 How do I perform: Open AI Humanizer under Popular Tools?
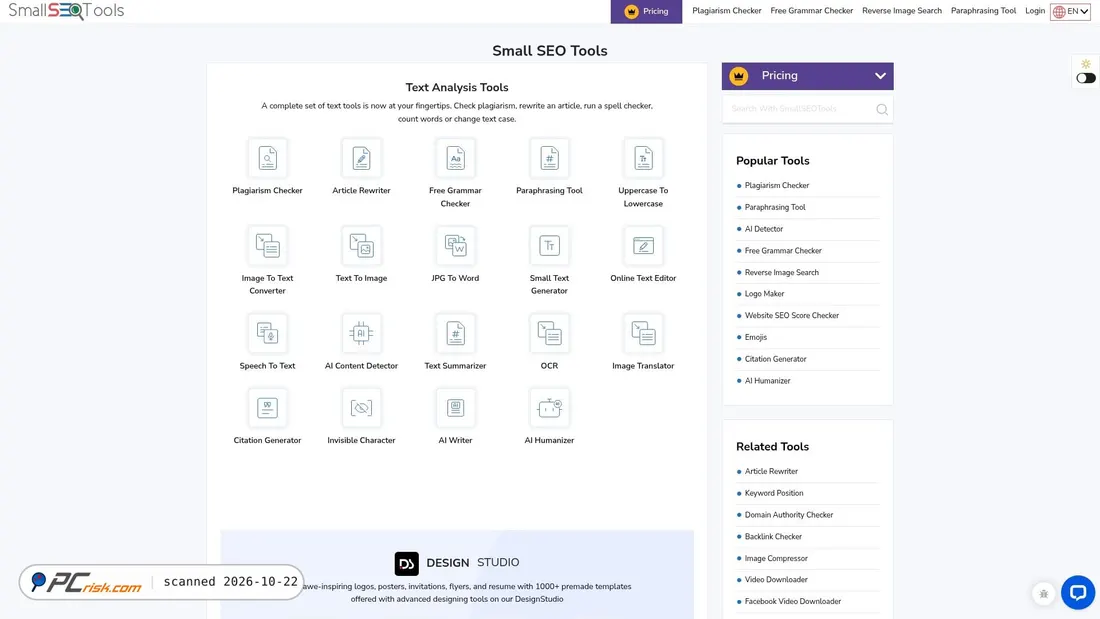point(767,380)
